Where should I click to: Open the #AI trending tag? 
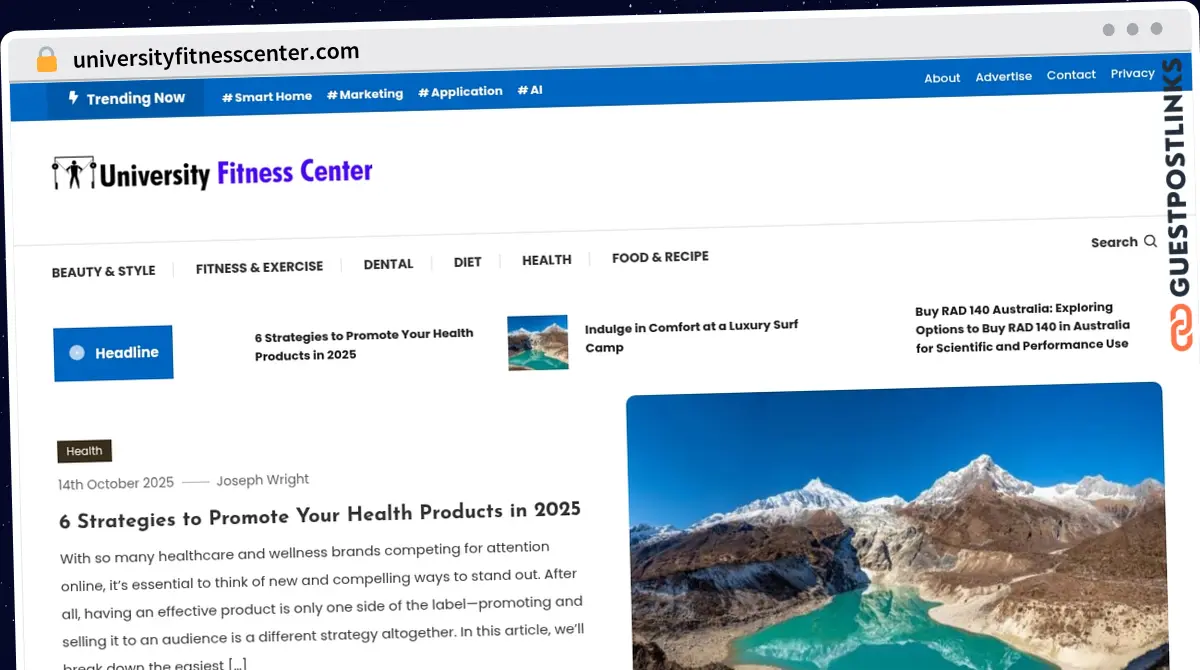(x=530, y=90)
